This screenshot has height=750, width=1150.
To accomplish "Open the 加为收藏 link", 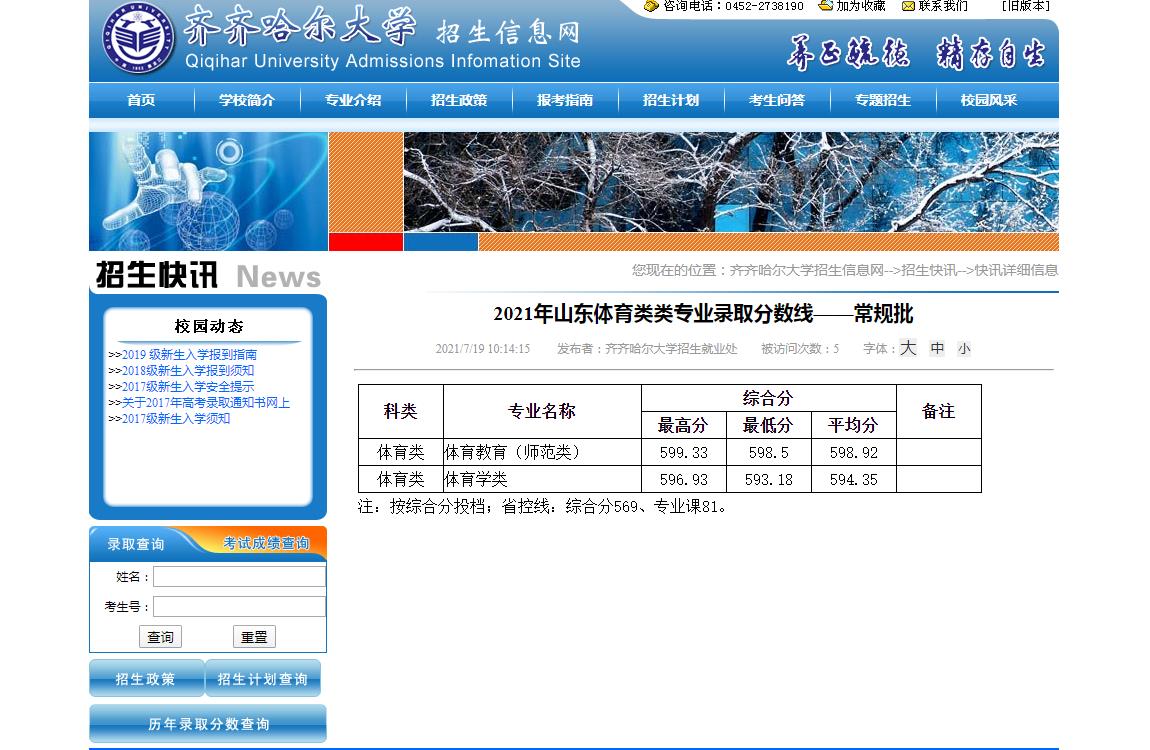I will (x=860, y=6).
